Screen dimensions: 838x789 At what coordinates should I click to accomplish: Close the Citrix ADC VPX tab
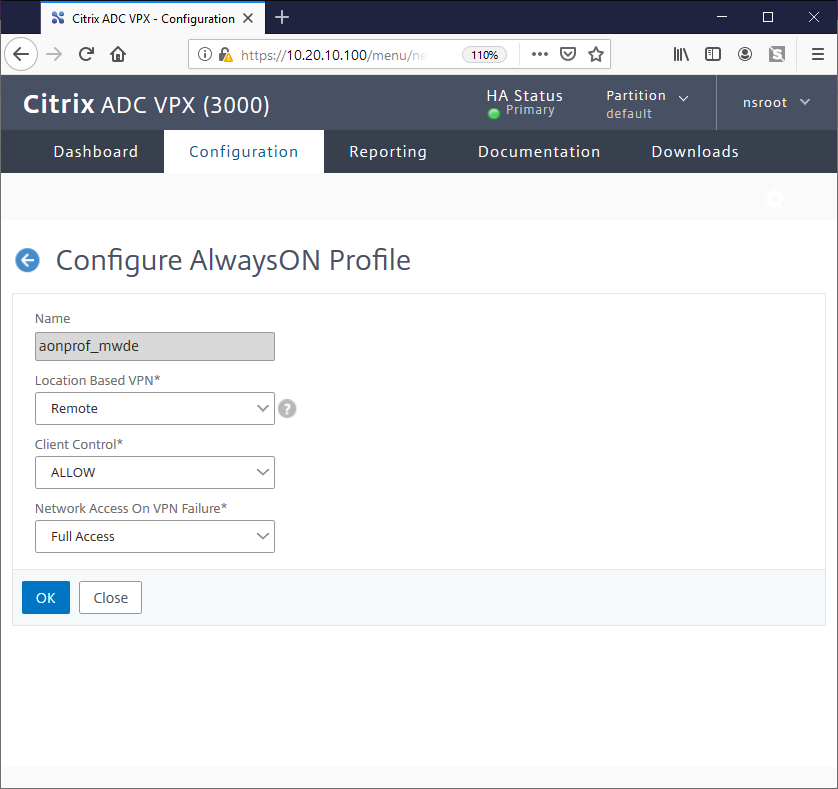[x=248, y=18]
